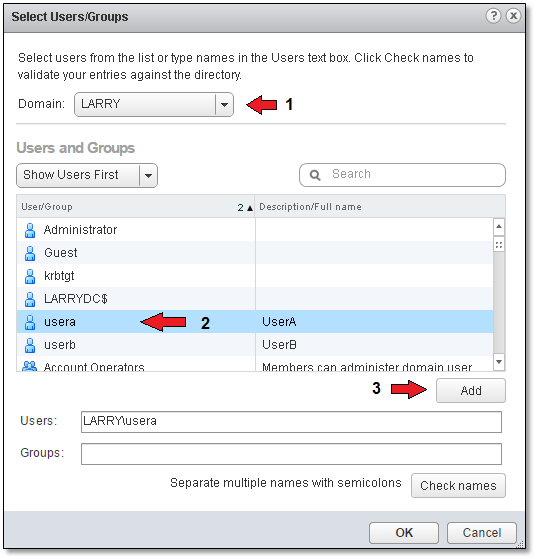Click the Cancel button

coord(482,533)
